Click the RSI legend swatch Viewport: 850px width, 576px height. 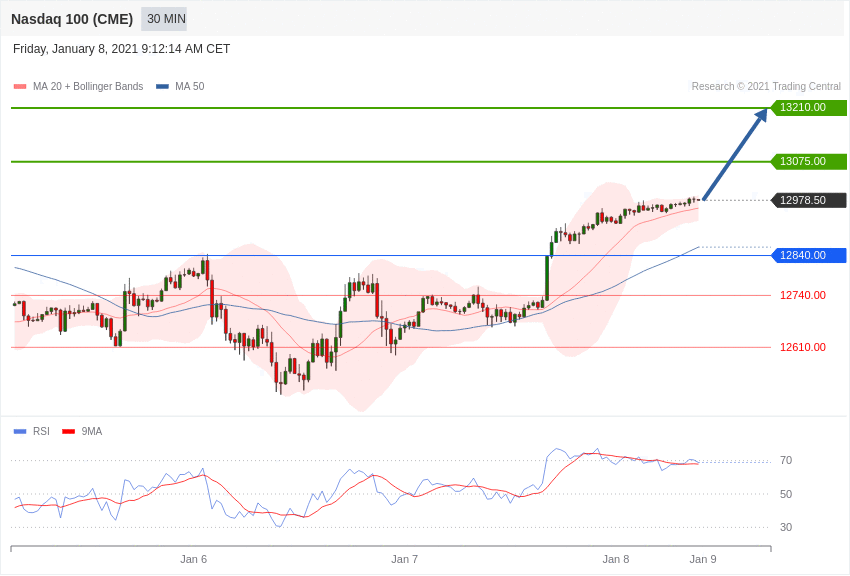[20, 432]
